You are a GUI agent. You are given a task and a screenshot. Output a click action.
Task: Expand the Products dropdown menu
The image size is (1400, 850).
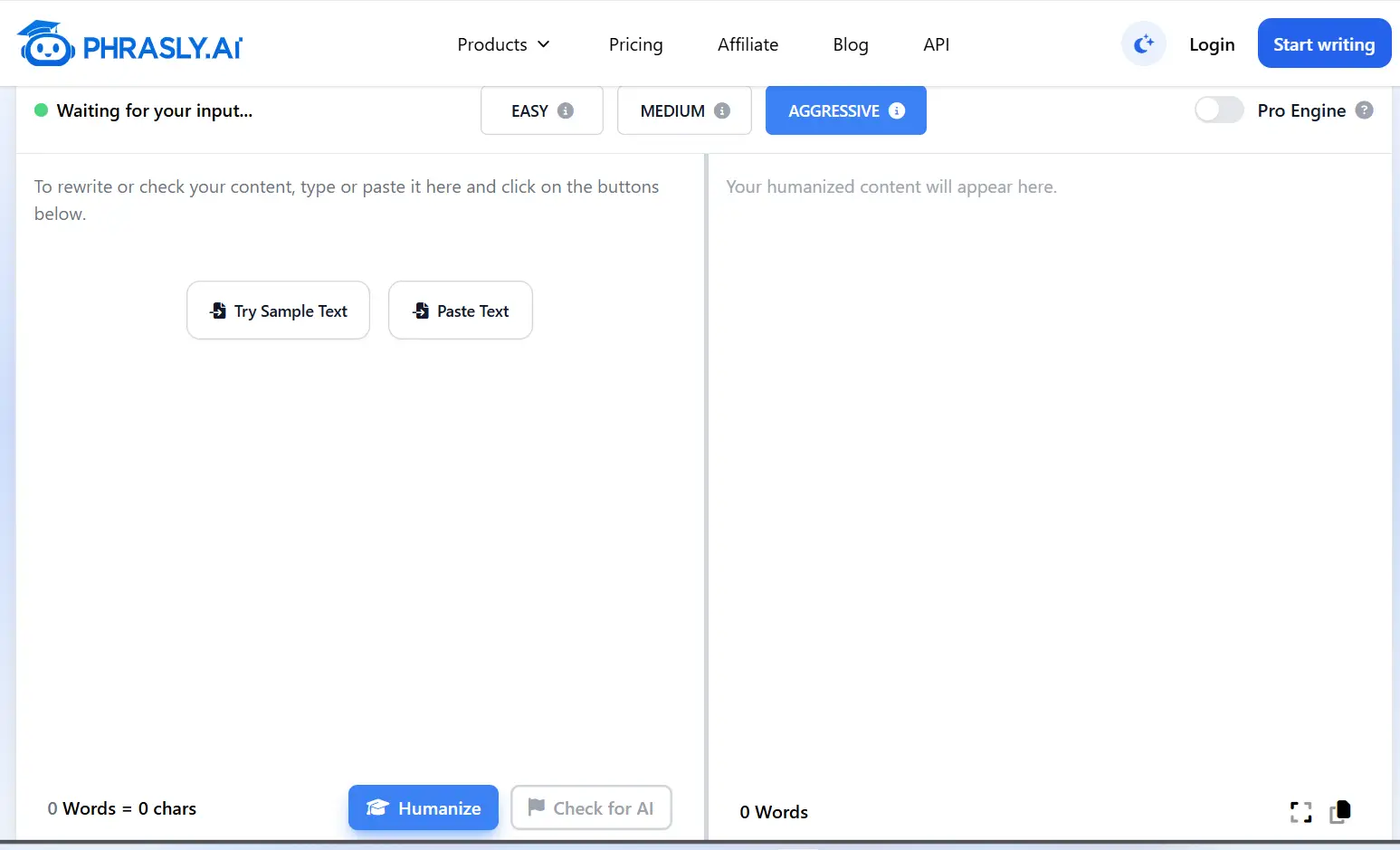(503, 44)
